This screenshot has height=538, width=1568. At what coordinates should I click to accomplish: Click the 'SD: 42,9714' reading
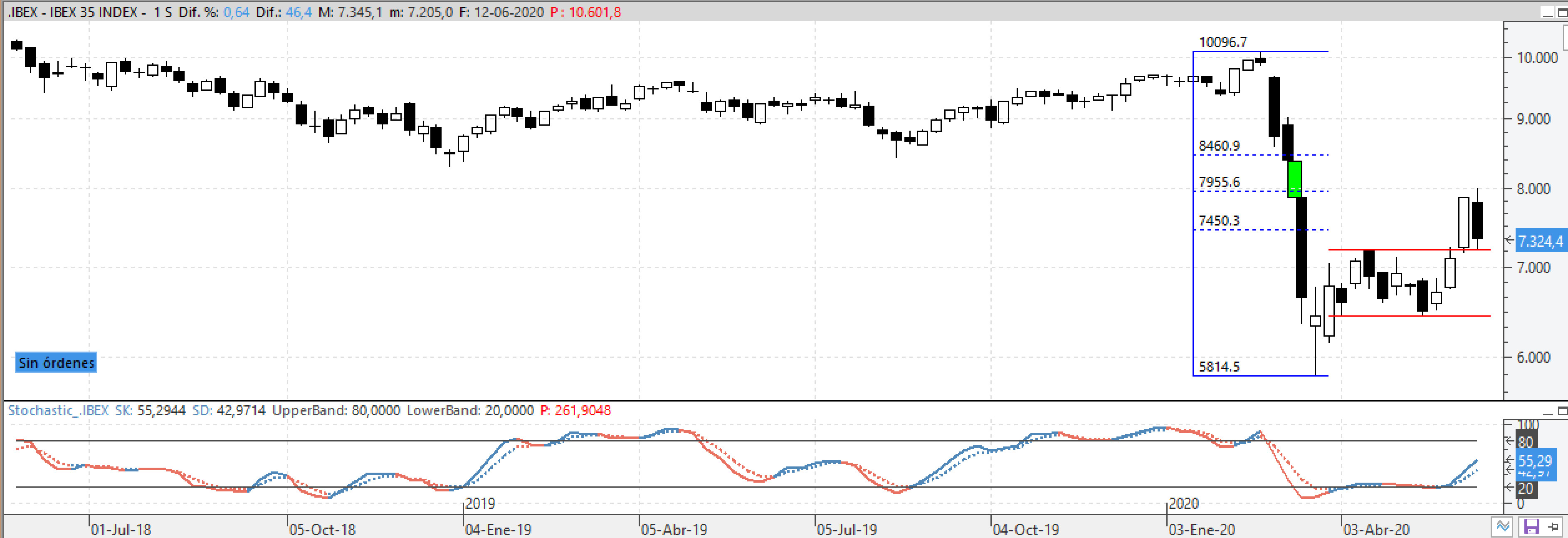pyautogui.click(x=229, y=411)
